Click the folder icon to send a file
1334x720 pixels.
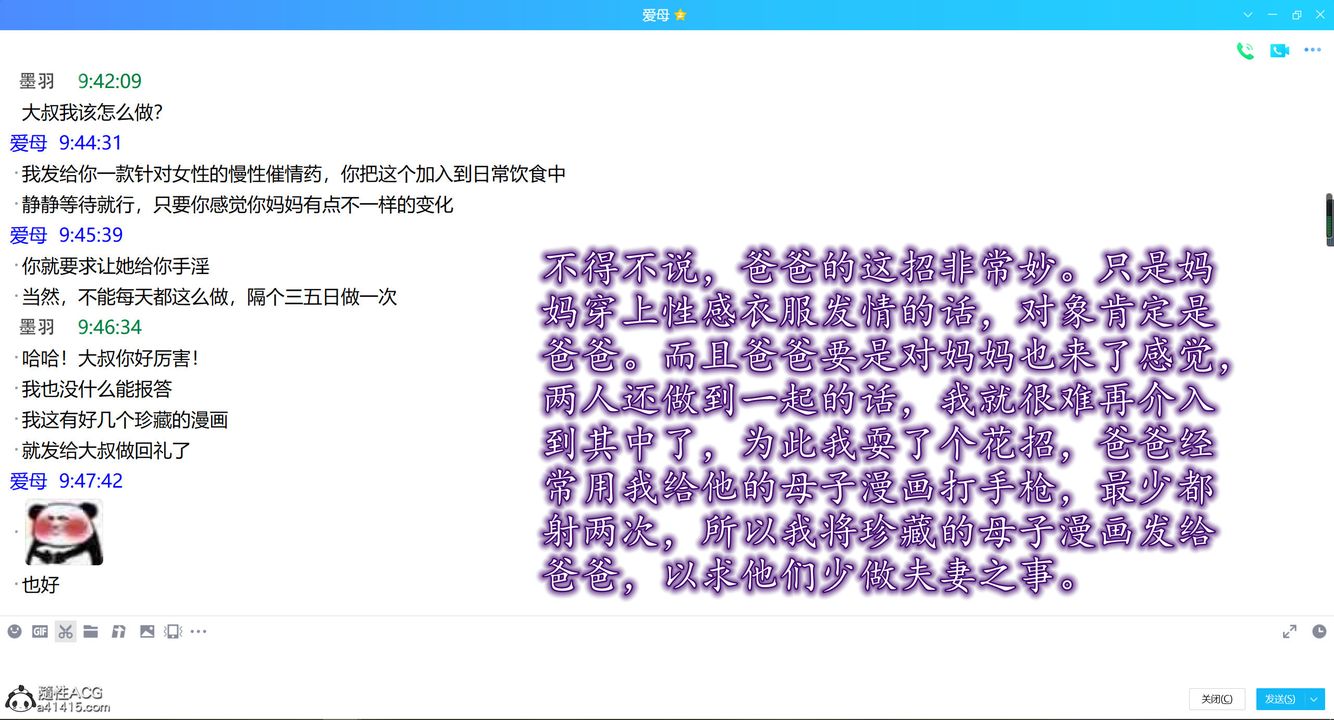(x=91, y=631)
